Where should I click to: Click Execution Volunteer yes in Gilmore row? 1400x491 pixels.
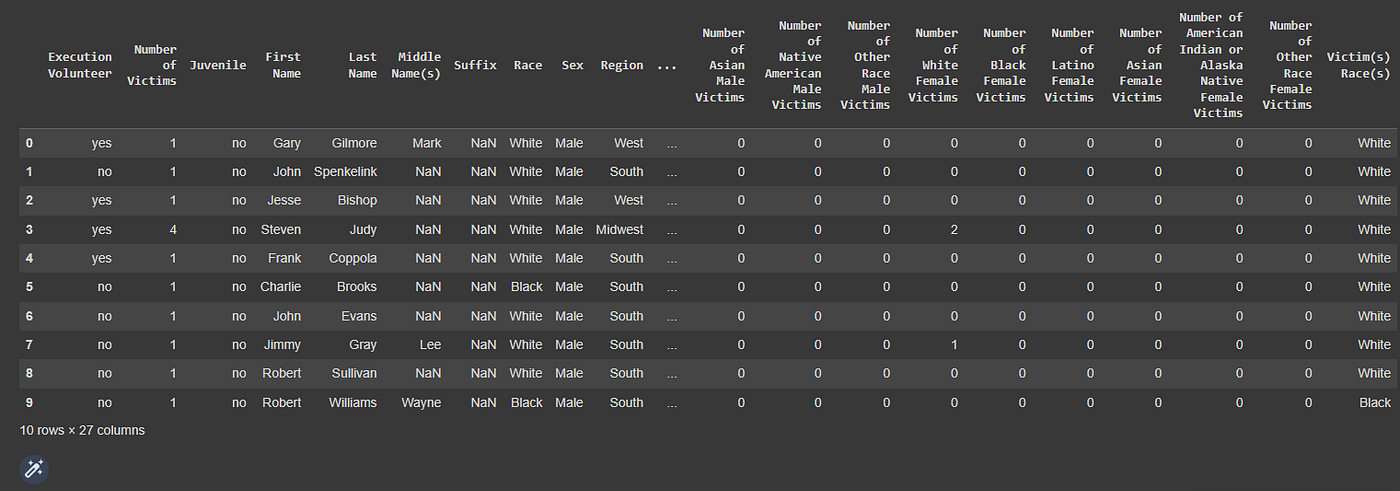click(102, 143)
